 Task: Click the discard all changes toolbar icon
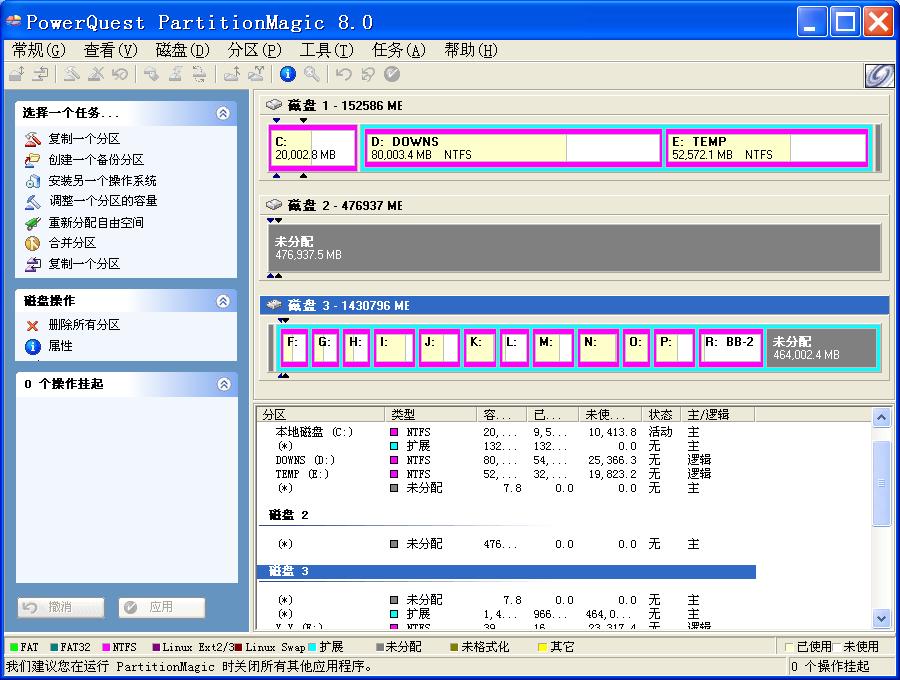point(367,74)
